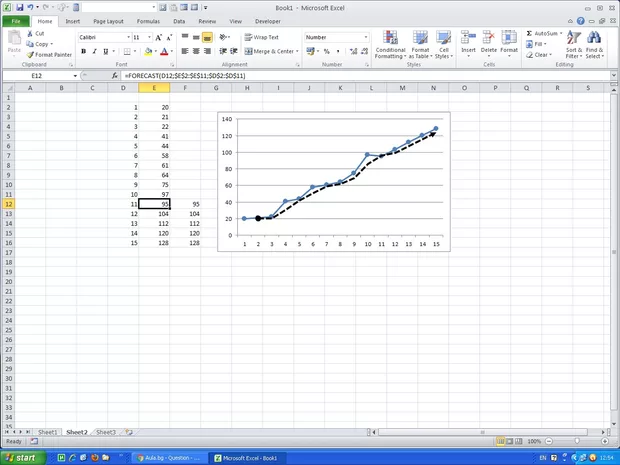Click the Format Painter icon
The image size is (620, 465).
[29, 55]
